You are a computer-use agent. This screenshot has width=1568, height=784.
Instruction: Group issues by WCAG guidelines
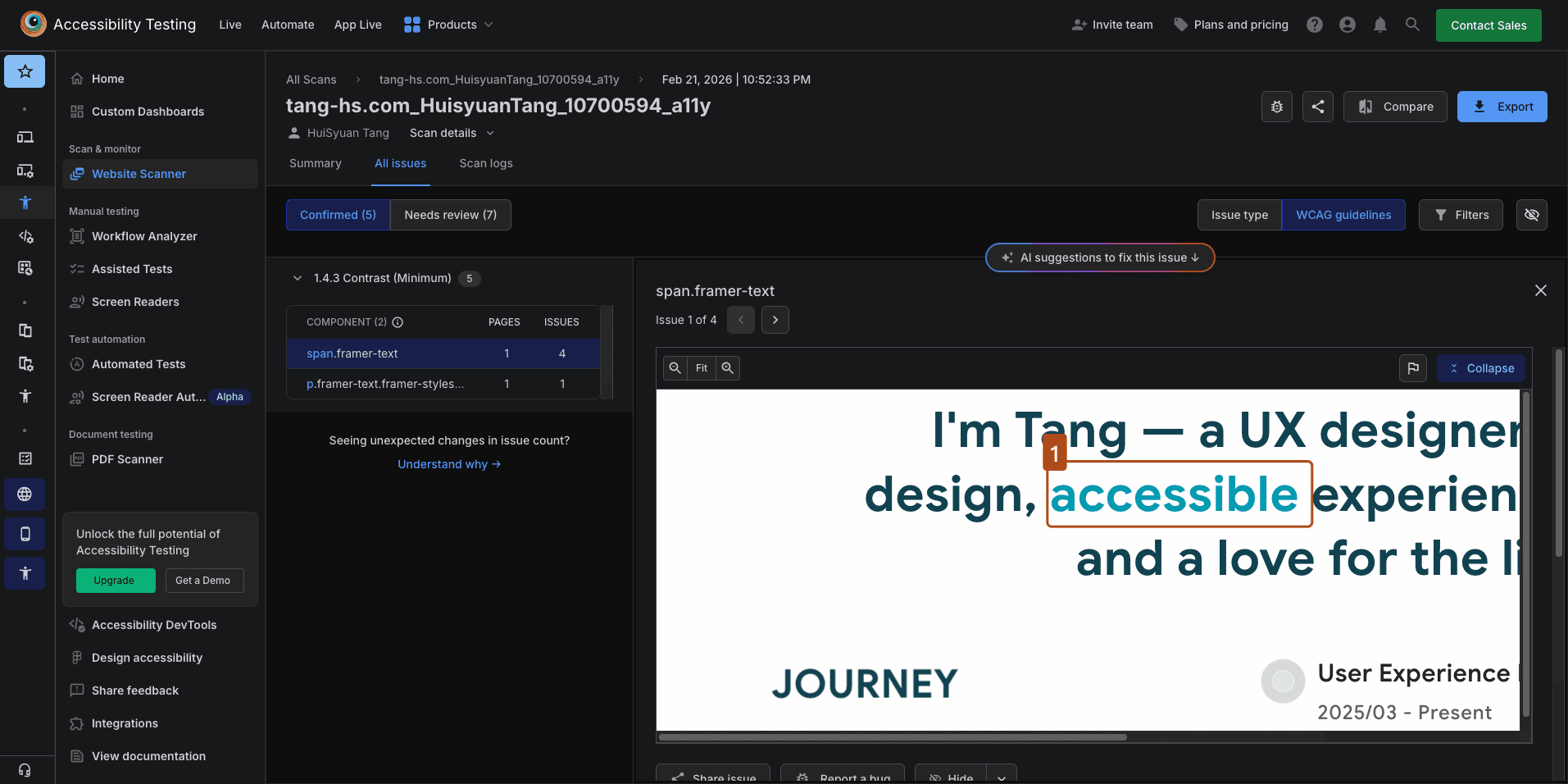[1343, 215]
